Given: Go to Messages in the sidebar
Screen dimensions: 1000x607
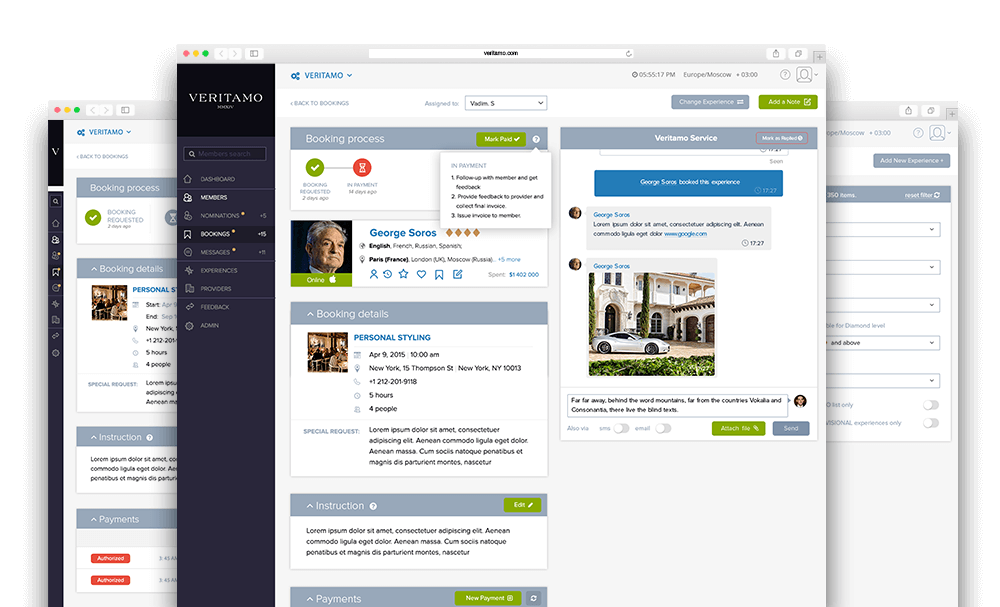Looking at the screenshot, I should (215, 252).
